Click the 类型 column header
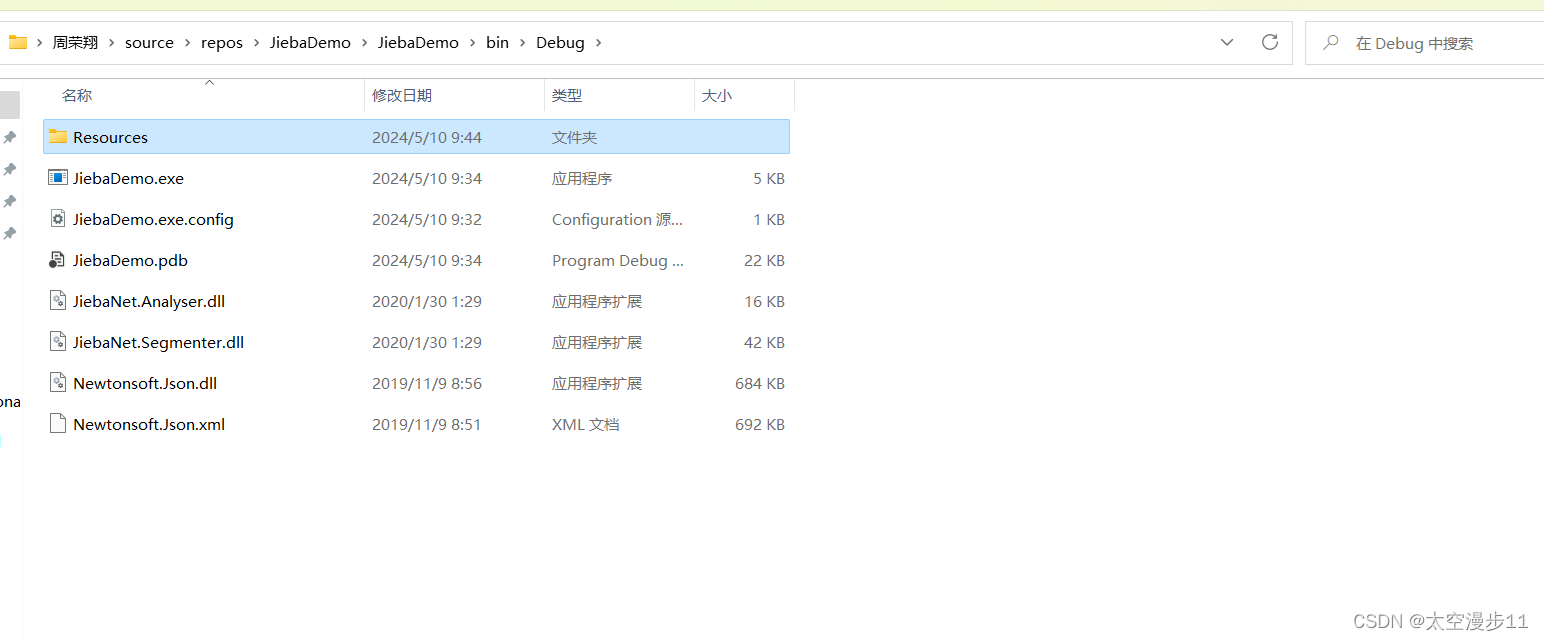Viewport: 1544px width, 641px height. (566, 95)
